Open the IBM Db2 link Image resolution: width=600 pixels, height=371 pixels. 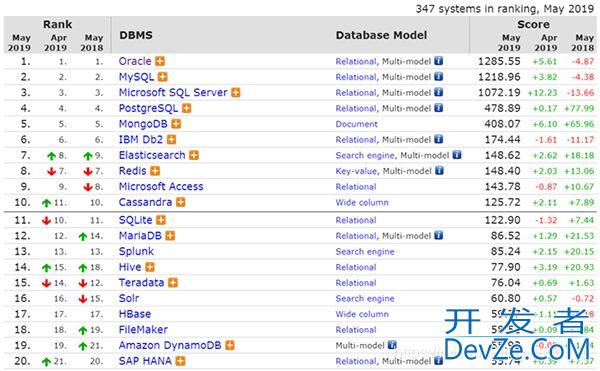141,140
